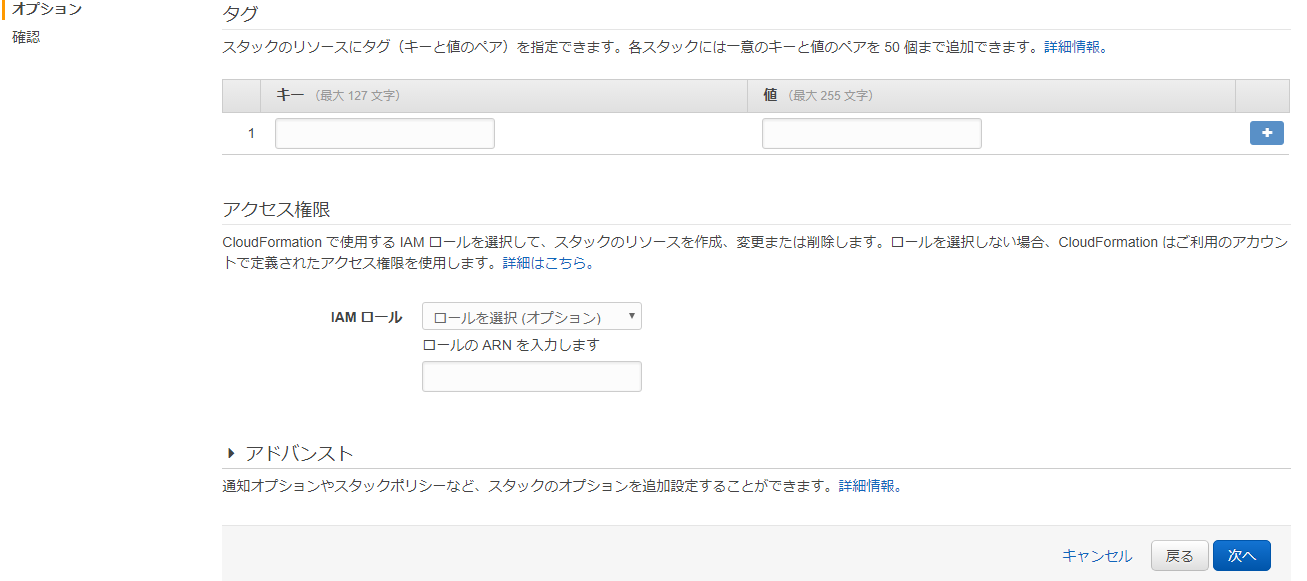1307x581 pixels.
Task: Expand the アドバンスト disclosure triangle
Action: click(232, 452)
